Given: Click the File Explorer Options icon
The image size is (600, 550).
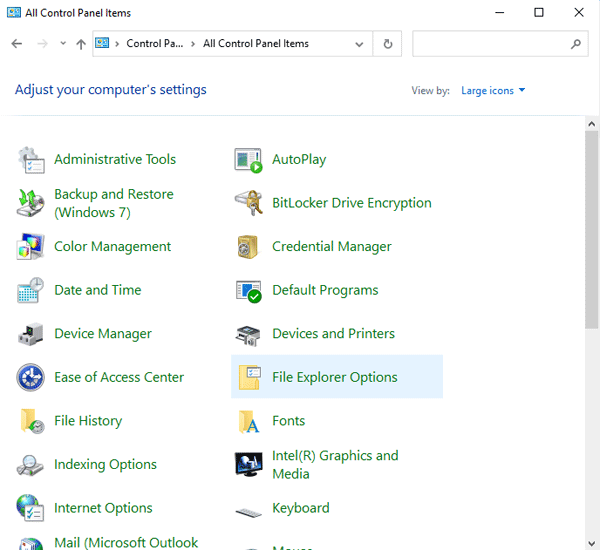Looking at the screenshot, I should 249,377.
